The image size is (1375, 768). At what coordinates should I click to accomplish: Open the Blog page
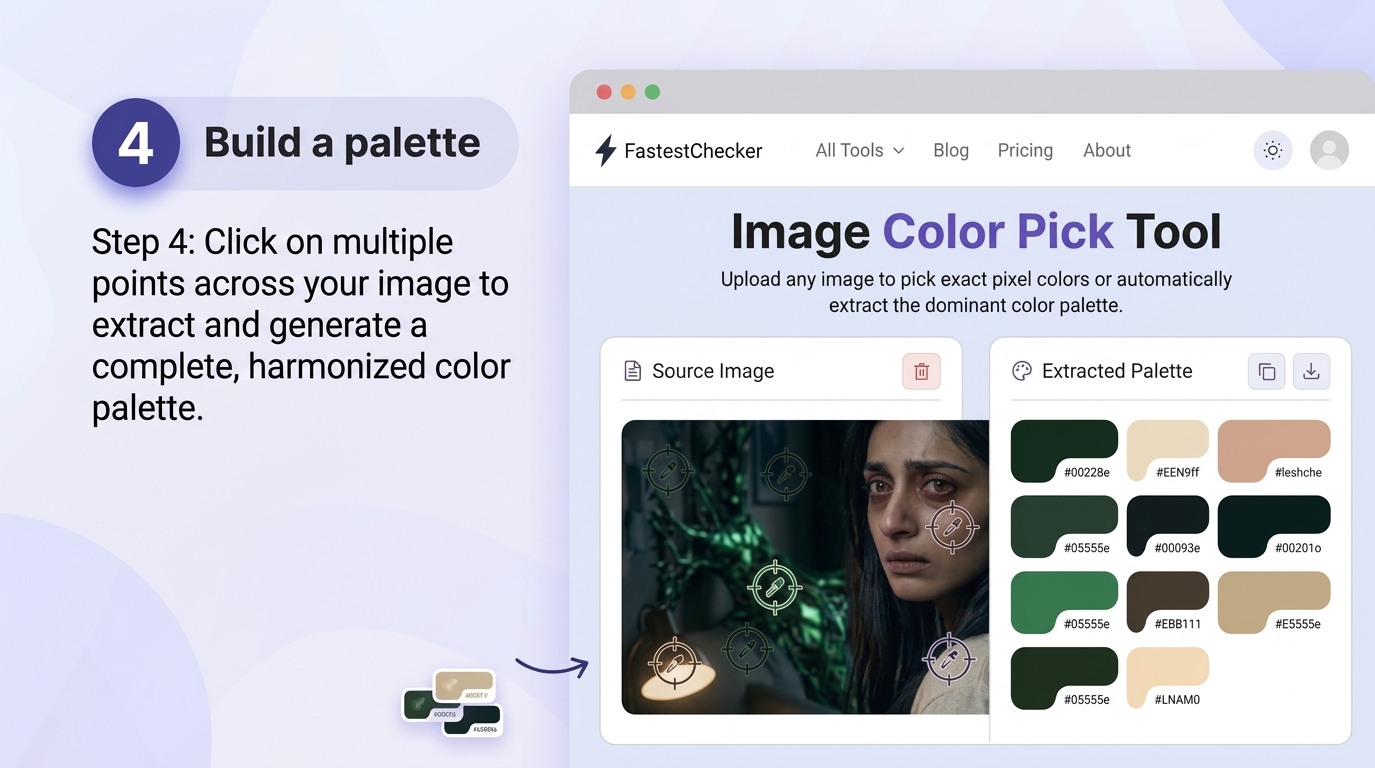[951, 151]
